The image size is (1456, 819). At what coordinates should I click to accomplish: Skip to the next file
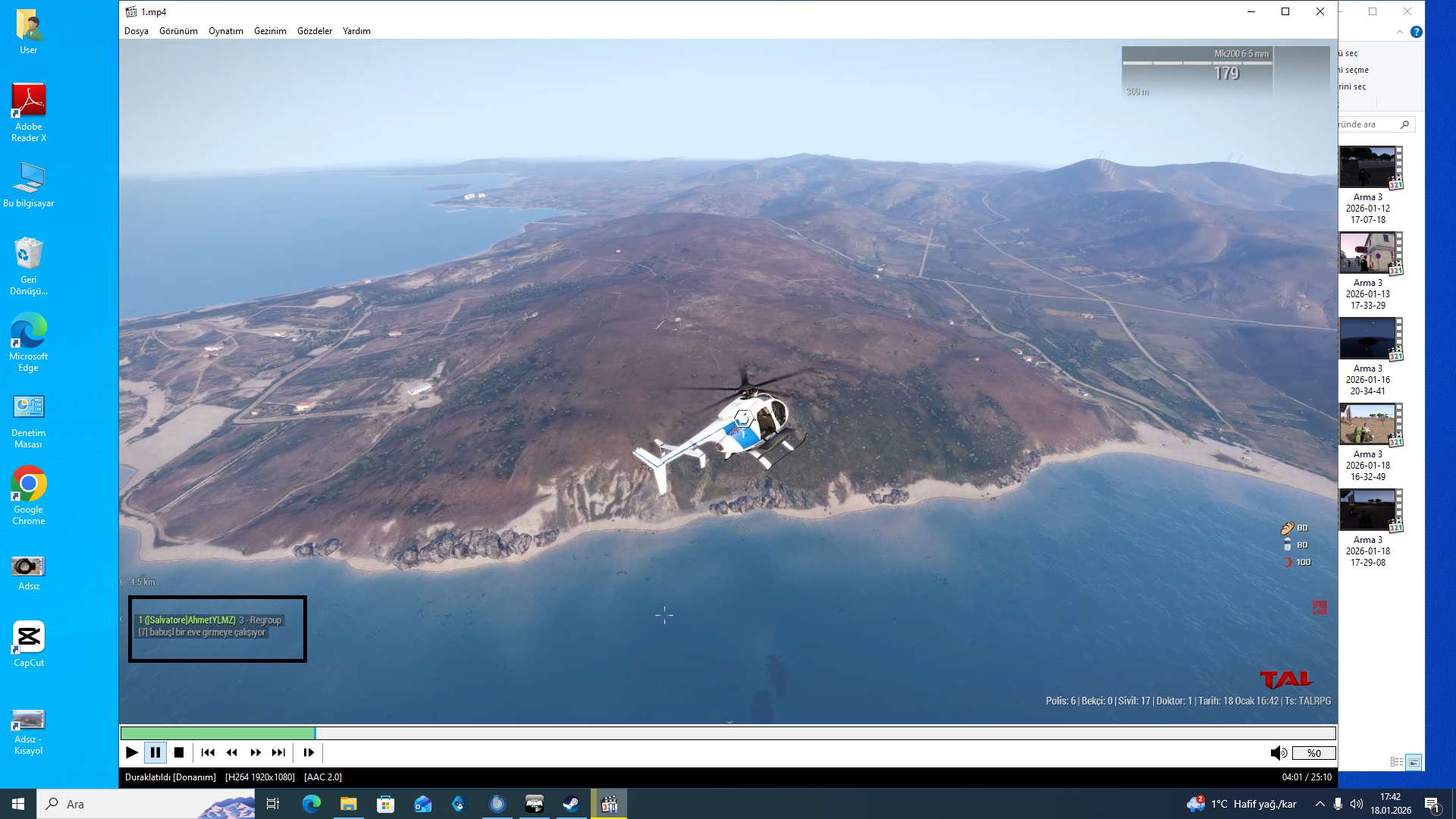[x=279, y=752]
